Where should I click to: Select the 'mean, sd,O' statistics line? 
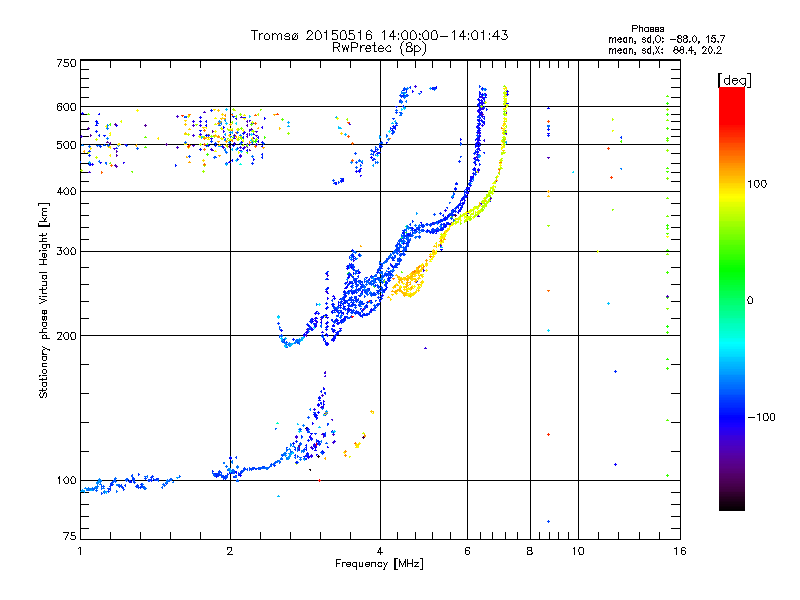(666, 39)
